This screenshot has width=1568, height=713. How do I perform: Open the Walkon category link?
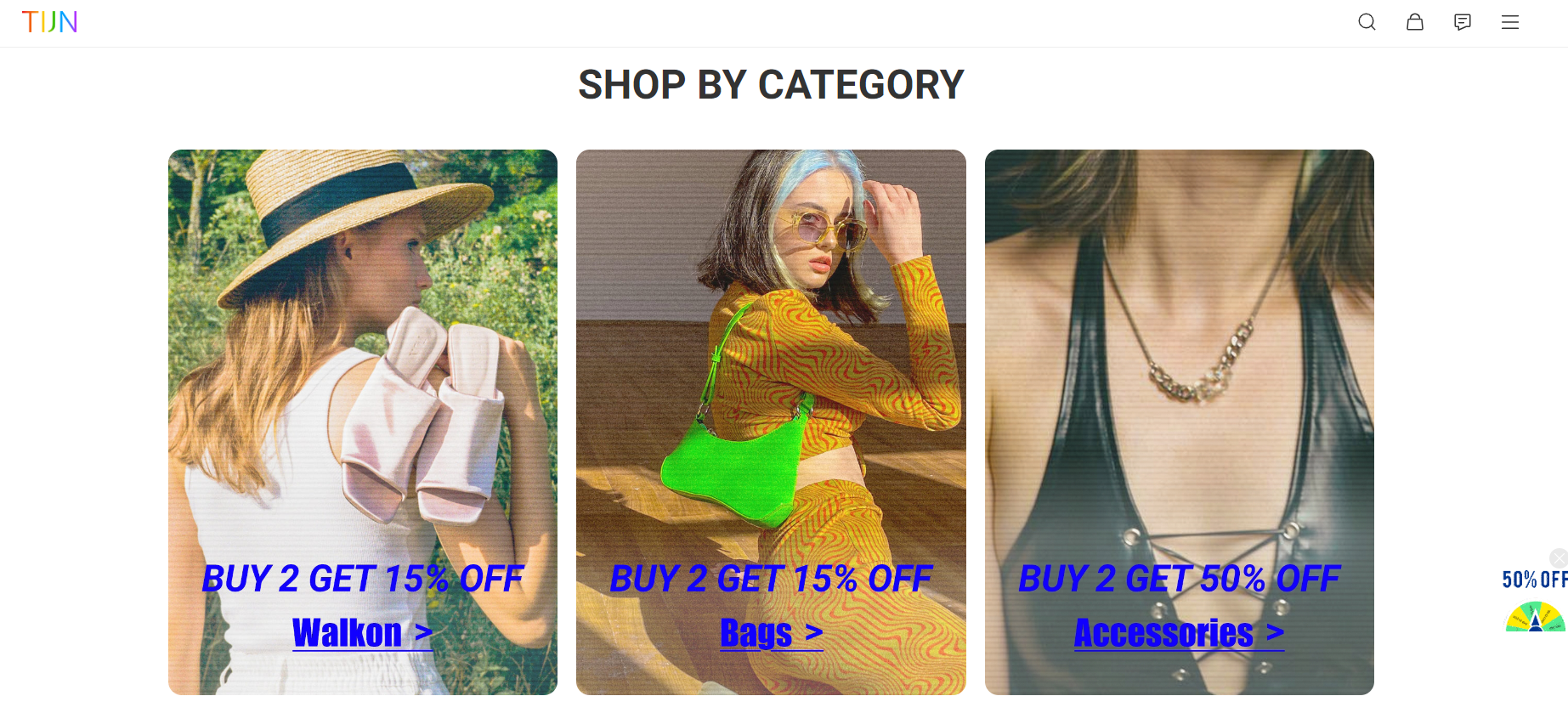point(347,633)
